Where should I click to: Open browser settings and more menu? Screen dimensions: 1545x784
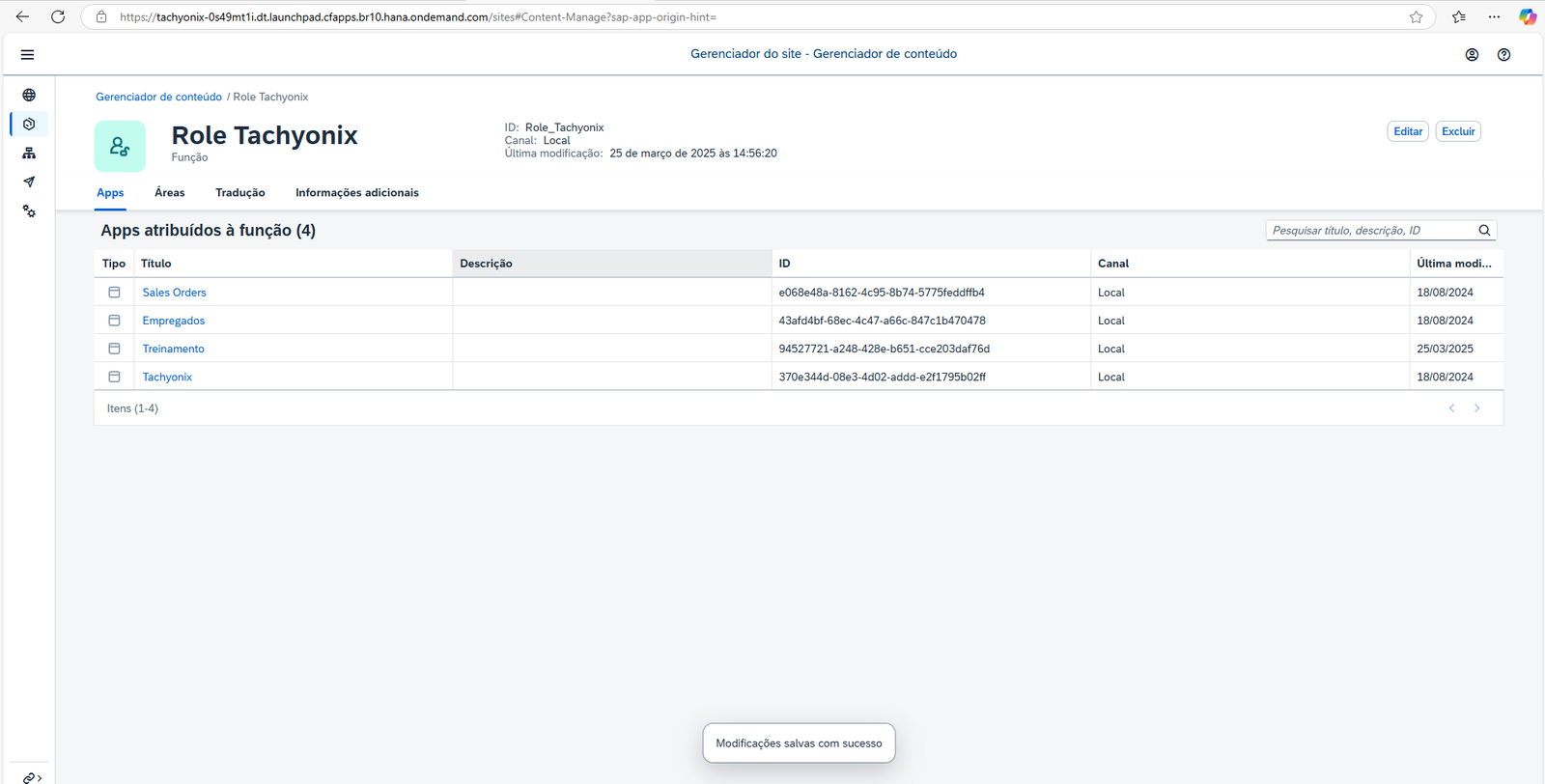pyautogui.click(x=1494, y=16)
